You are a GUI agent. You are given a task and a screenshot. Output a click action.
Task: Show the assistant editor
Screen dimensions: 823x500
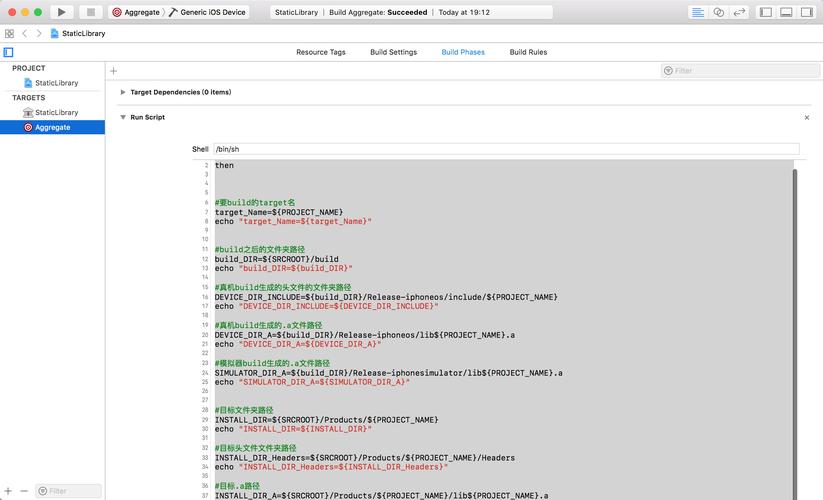719,12
